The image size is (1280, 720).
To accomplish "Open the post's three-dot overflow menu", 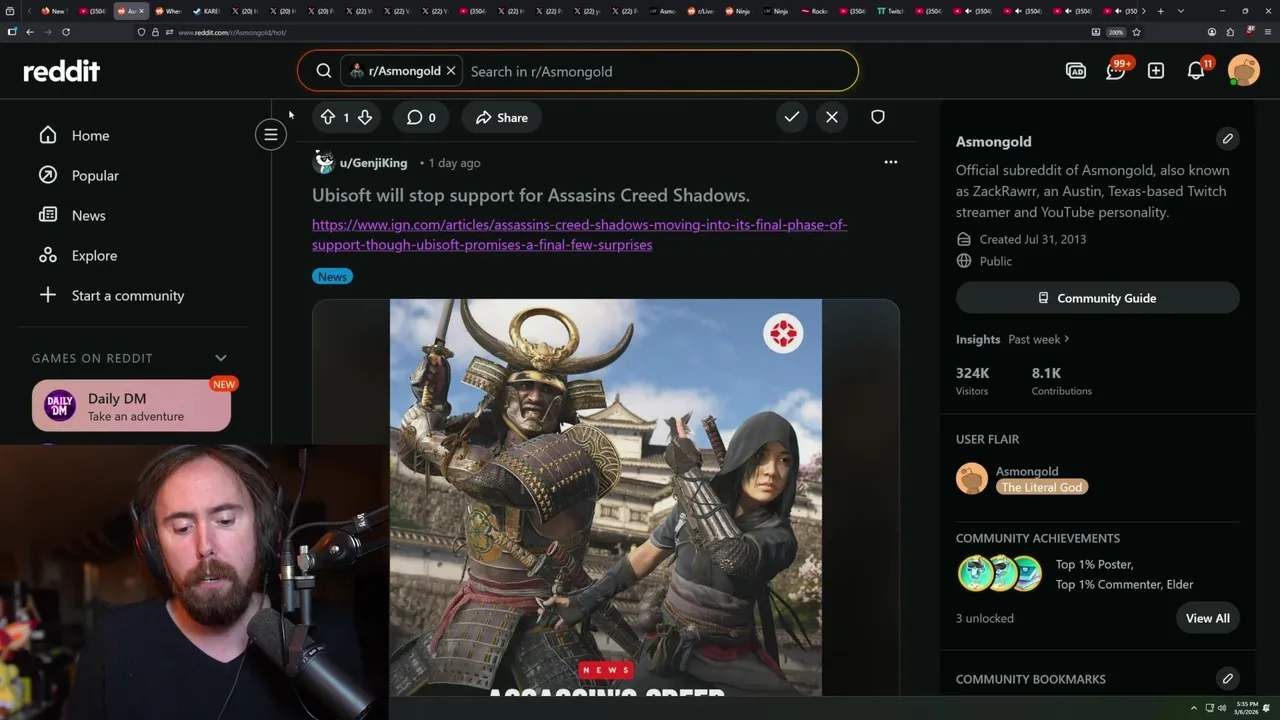I will [x=891, y=162].
